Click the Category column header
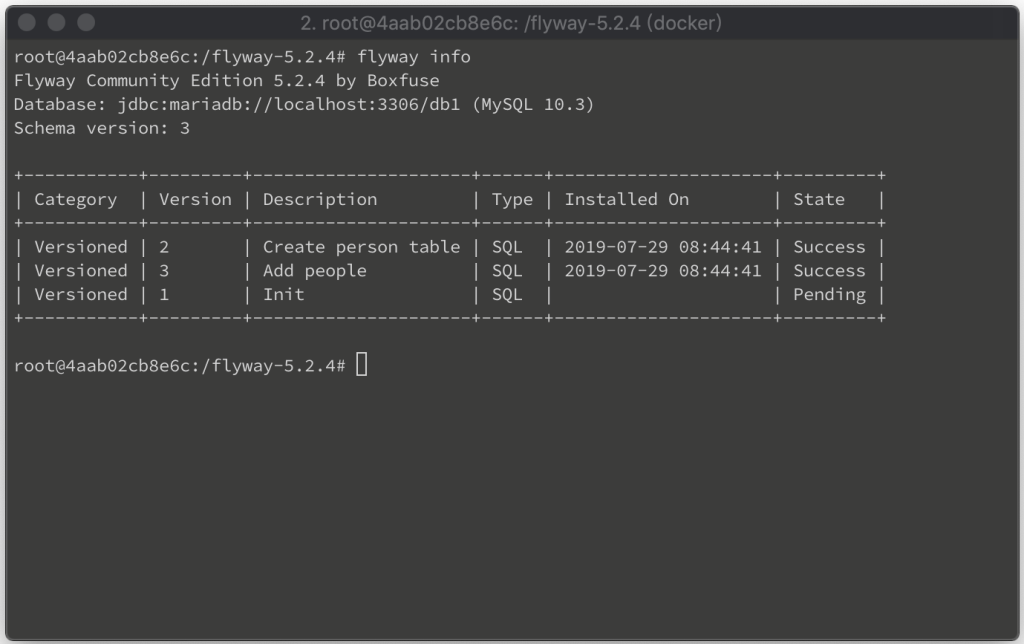Screen dimensions: 1024x644 tap(76, 200)
